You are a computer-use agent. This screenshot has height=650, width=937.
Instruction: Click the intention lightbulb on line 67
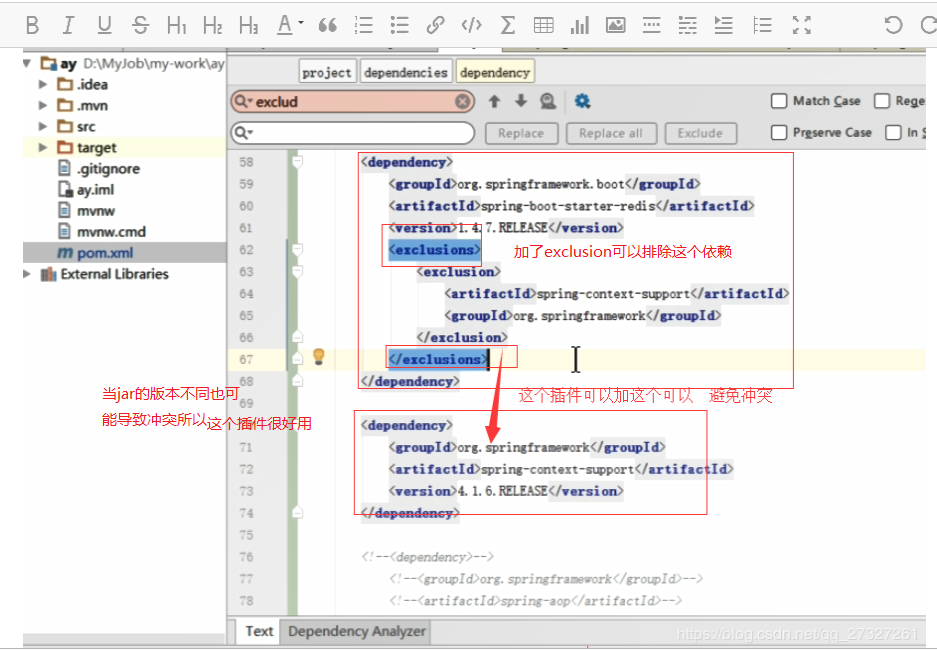coord(319,357)
